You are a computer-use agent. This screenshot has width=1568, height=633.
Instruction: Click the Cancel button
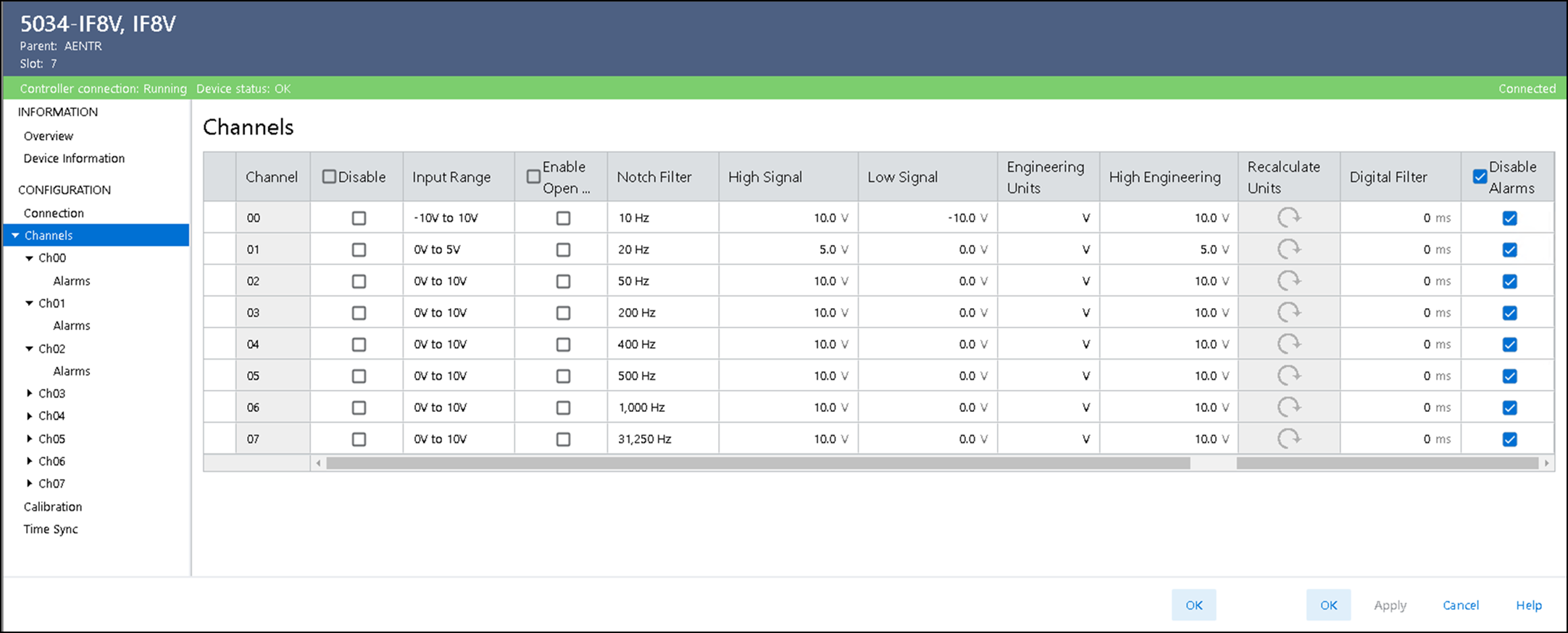(x=1460, y=605)
